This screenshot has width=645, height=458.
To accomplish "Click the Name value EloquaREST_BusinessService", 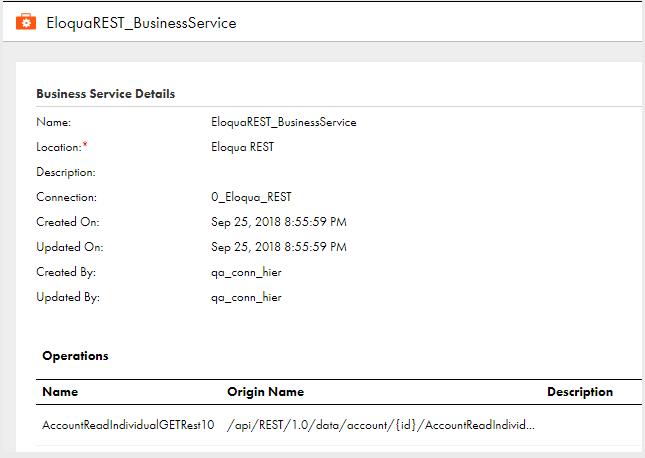I will [284, 122].
